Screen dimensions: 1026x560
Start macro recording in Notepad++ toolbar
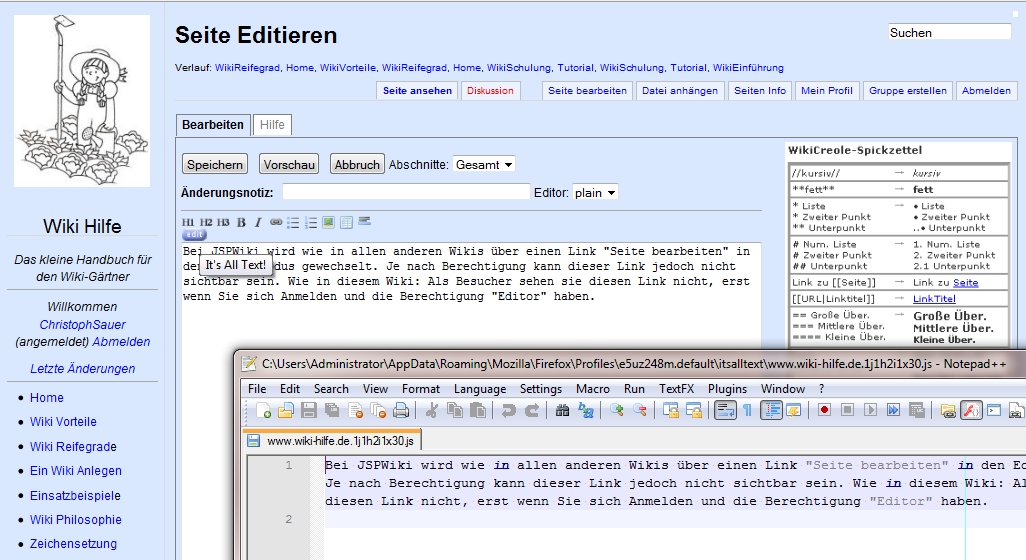[x=825, y=410]
